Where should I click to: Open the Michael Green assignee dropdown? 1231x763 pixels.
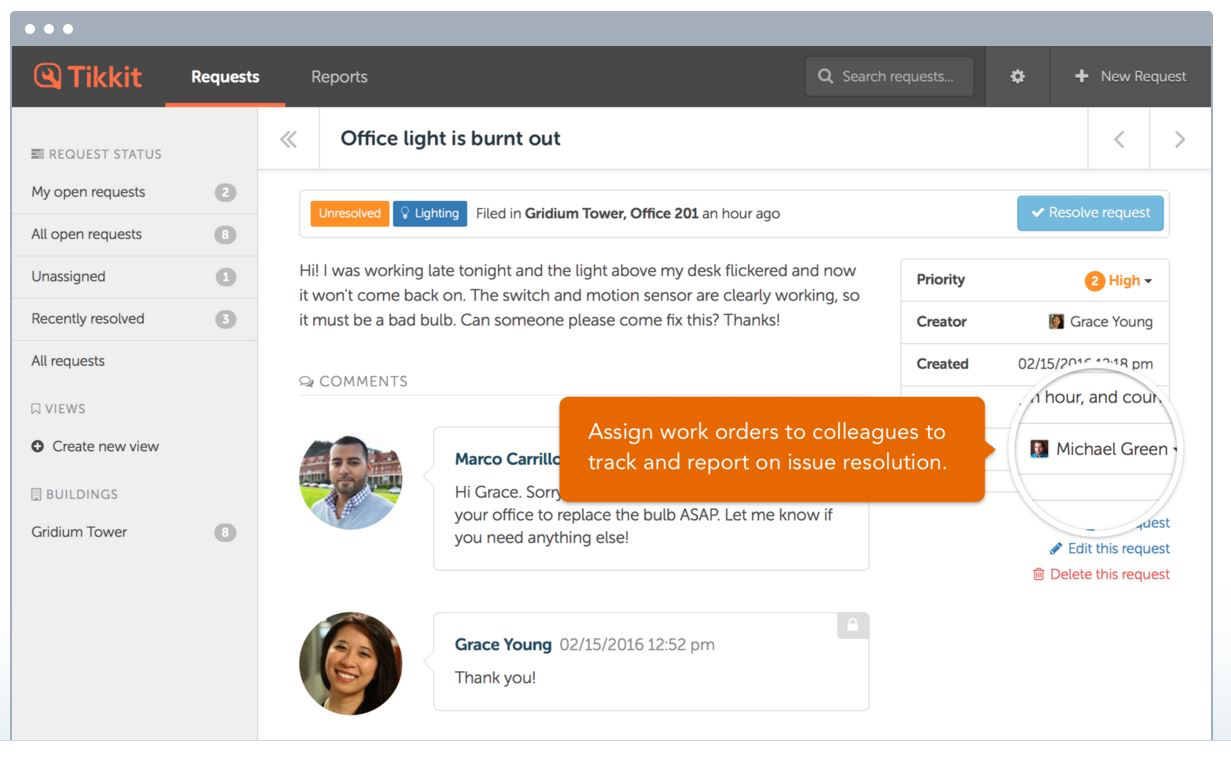point(1104,449)
